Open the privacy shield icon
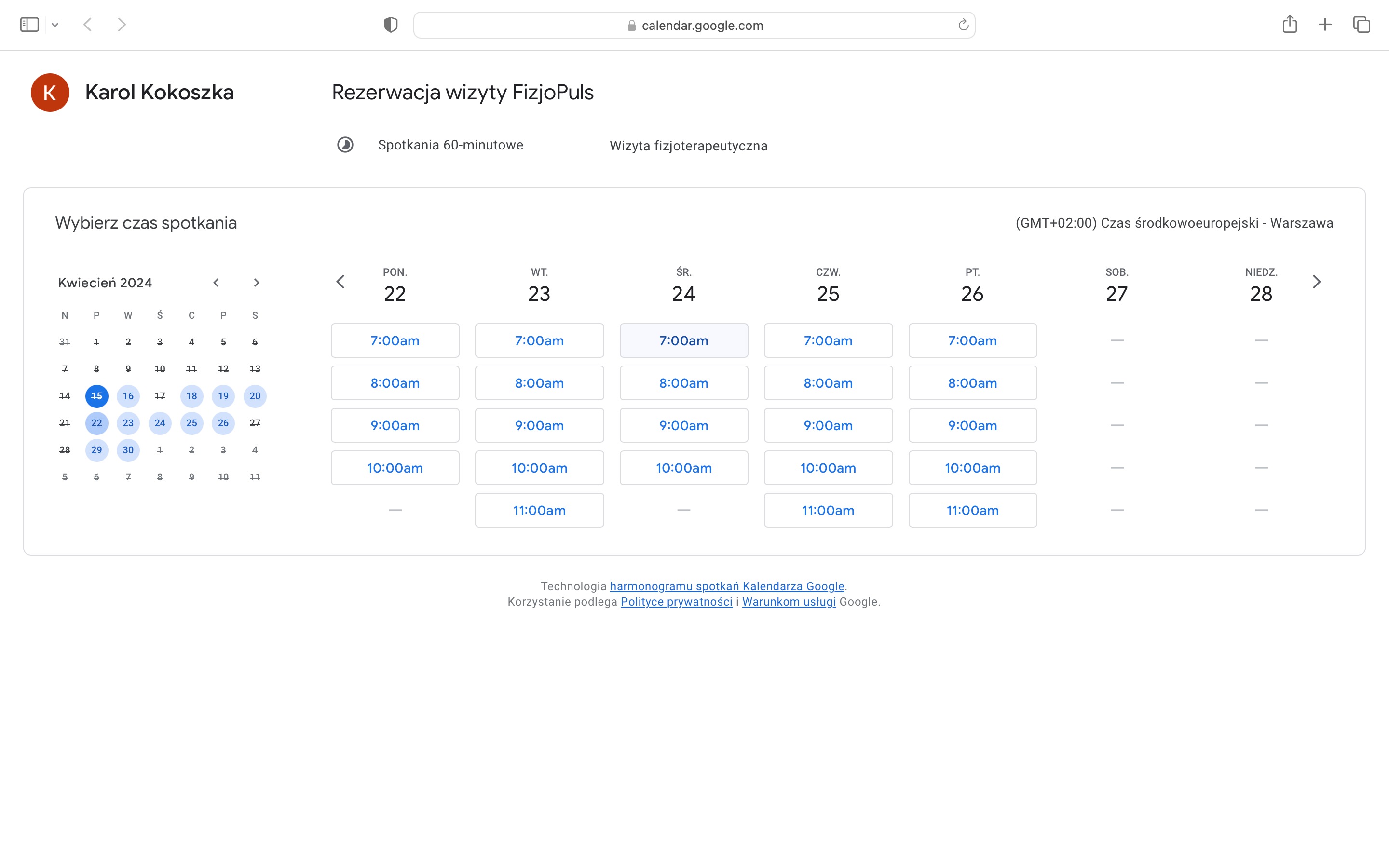Image resolution: width=1389 pixels, height=868 pixels. coord(391,25)
